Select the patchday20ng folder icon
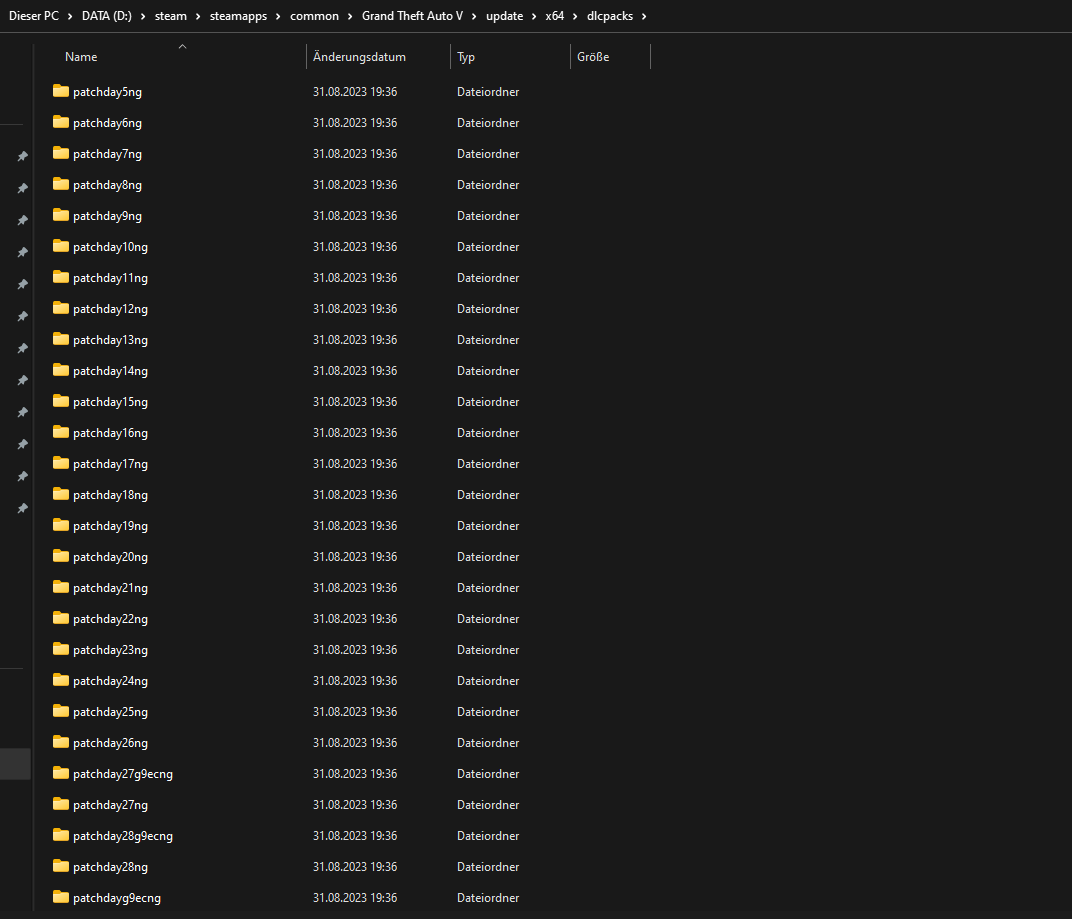This screenshot has width=1072, height=919. 61,556
